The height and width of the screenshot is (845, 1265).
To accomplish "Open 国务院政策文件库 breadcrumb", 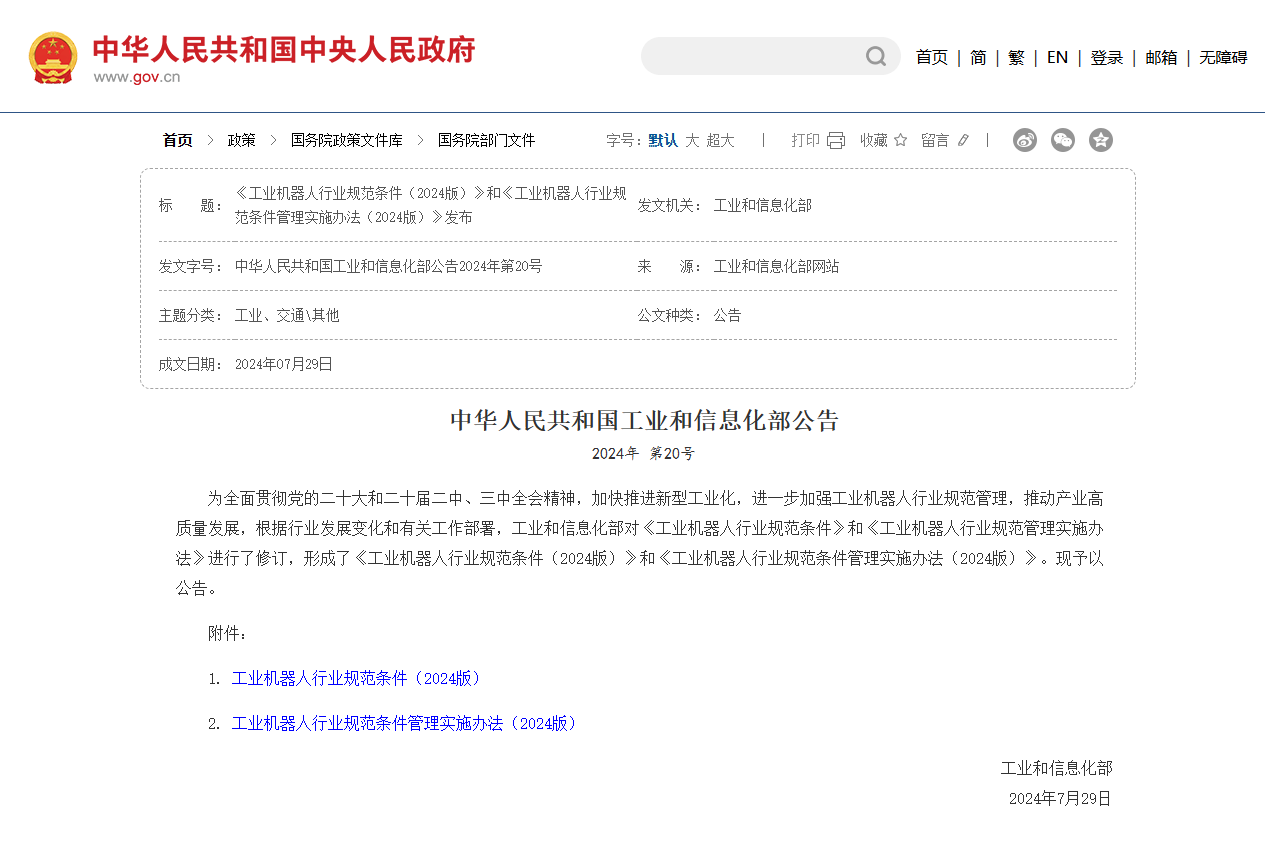I will (x=346, y=140).
